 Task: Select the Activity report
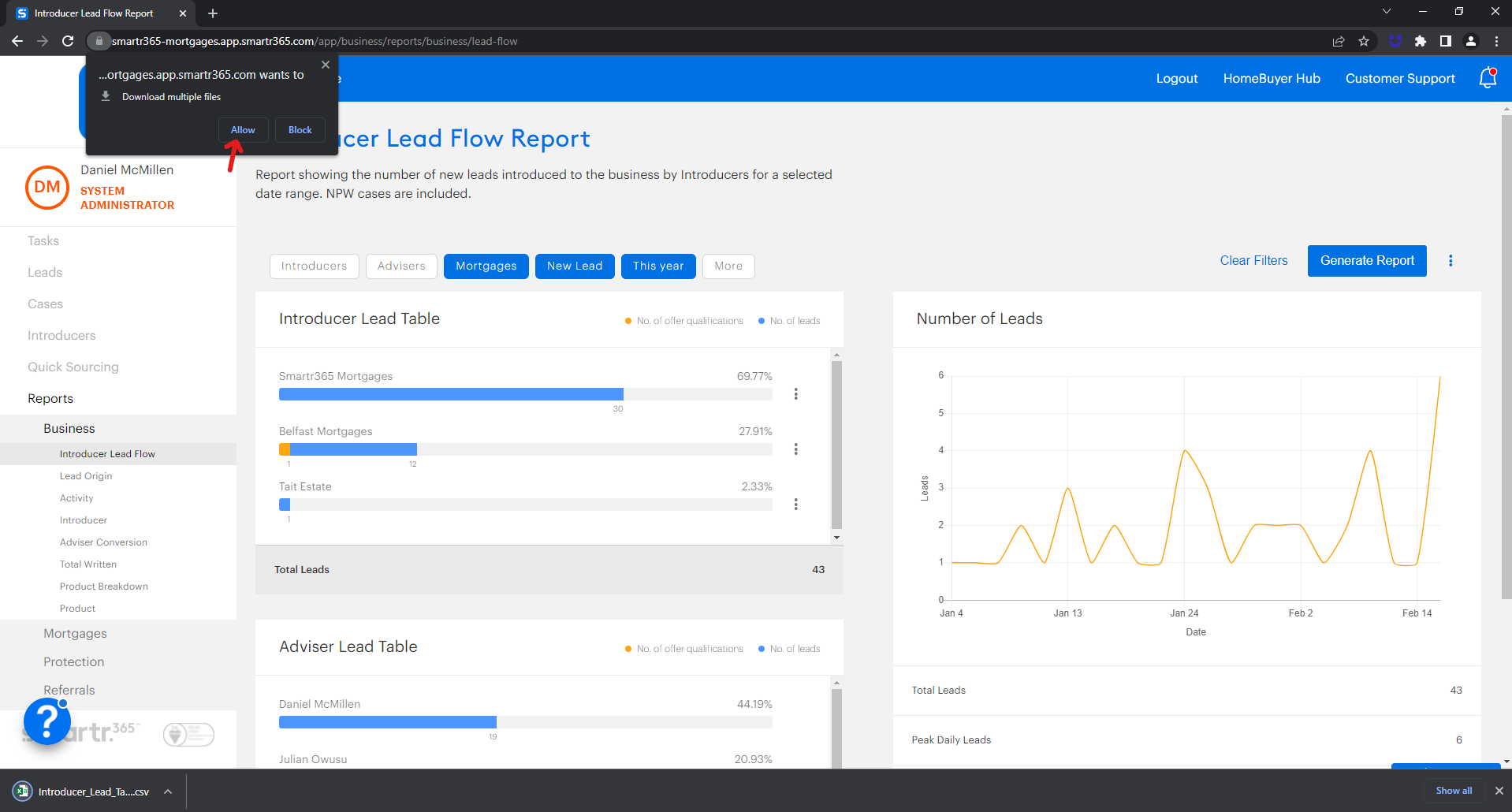(76, 498)
